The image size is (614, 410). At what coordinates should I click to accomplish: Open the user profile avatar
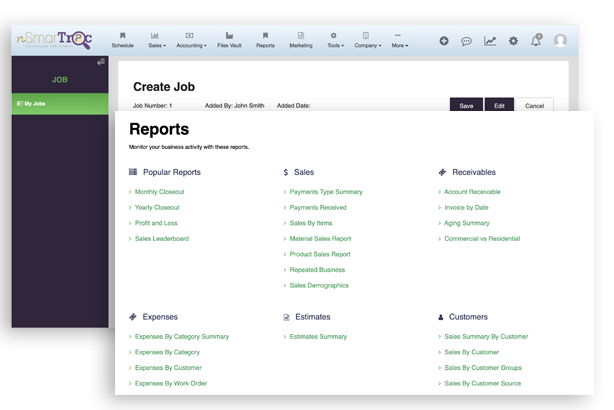pos(560,41)
